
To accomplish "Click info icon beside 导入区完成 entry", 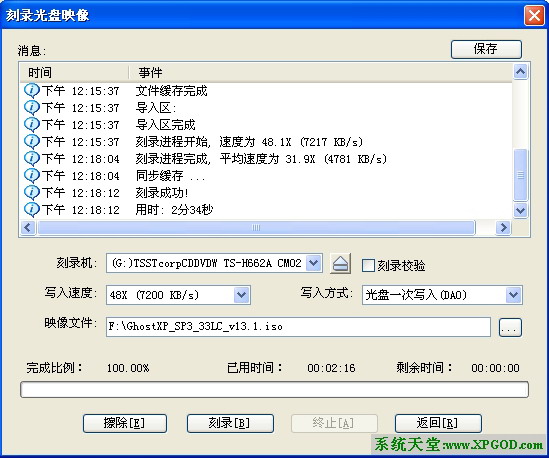I will pos(32,125).
